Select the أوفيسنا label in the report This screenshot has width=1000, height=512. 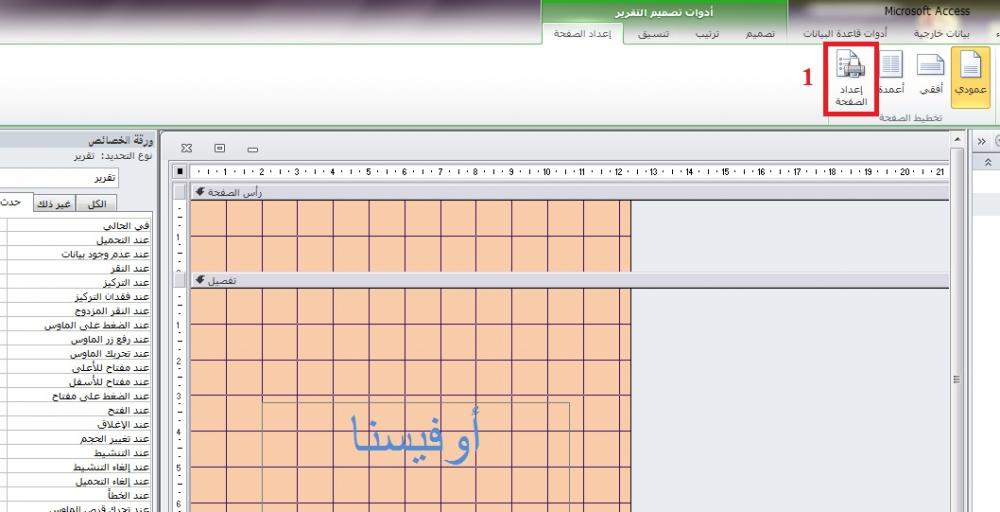click(x=416, y=440)
